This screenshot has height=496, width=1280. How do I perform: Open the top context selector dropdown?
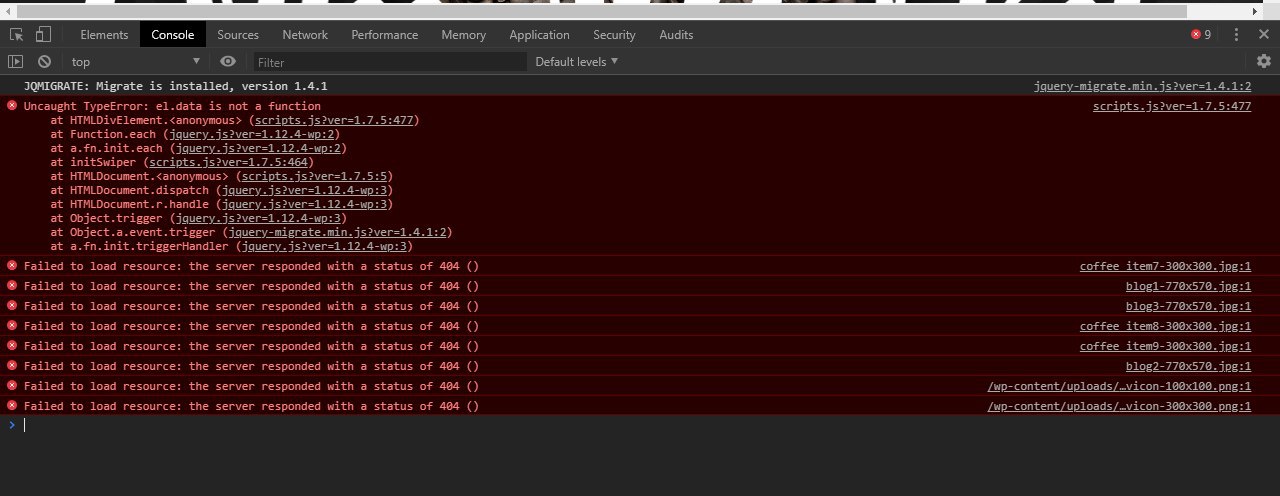tap(136, 62)
